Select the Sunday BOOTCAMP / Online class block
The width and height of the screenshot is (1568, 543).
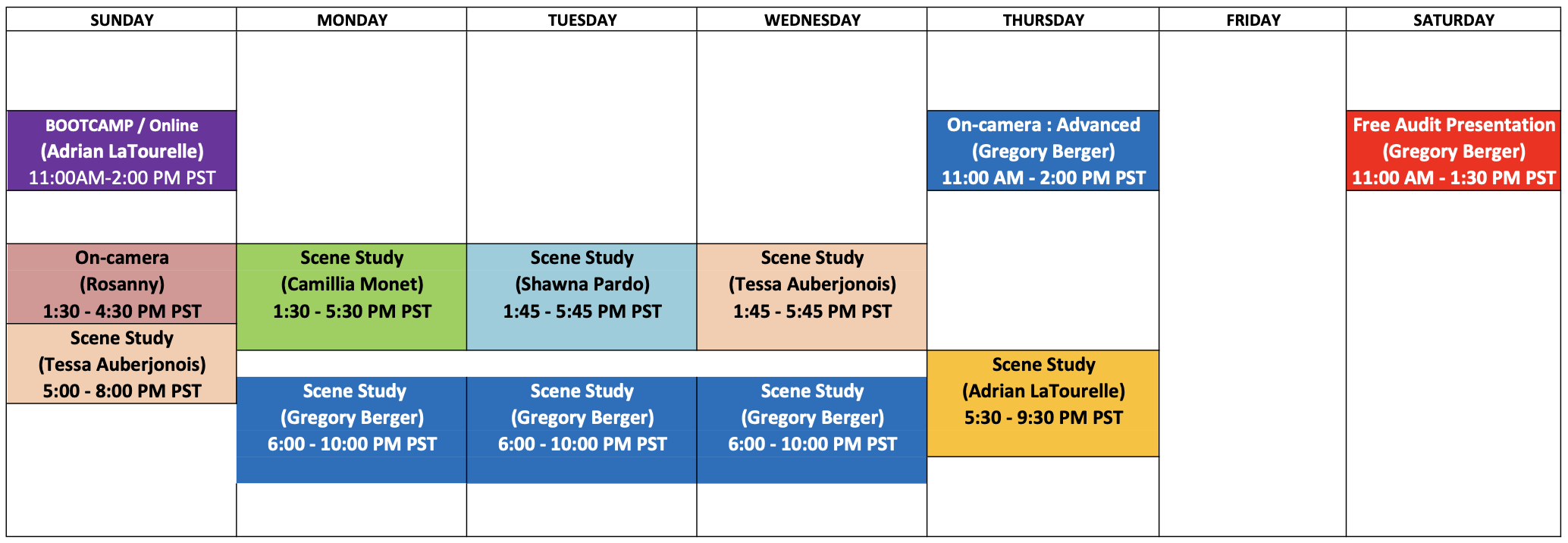121,151
